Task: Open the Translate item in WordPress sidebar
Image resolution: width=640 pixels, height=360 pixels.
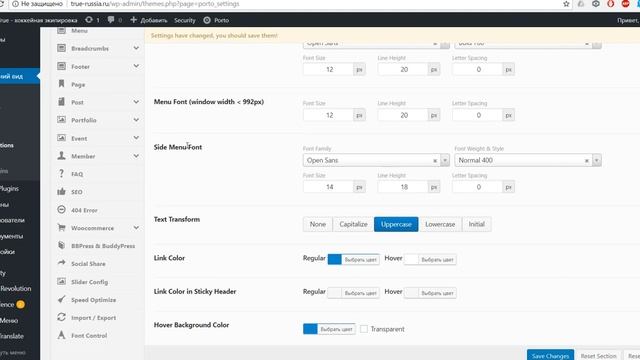Action: [12, 336]
